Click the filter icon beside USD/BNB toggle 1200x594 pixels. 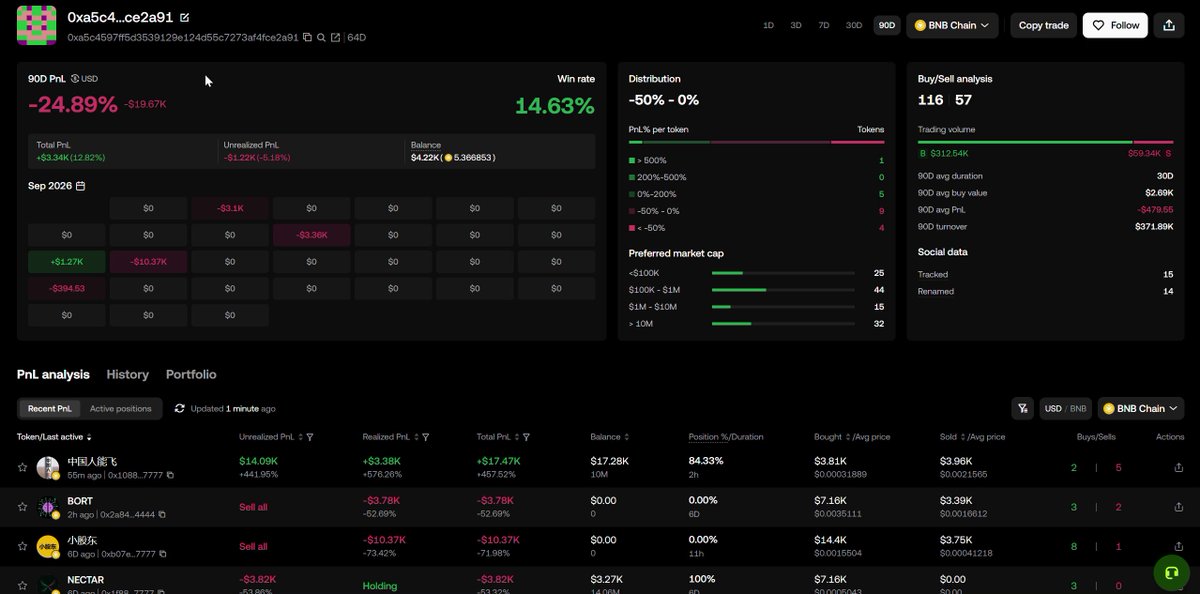[x=1022, y=408]
